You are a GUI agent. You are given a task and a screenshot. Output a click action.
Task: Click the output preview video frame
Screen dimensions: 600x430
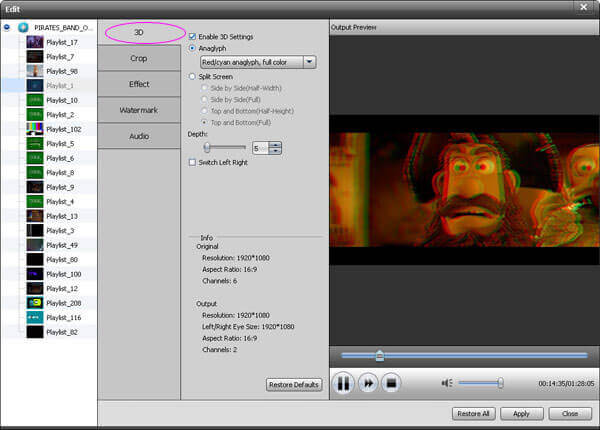(464, 190)
